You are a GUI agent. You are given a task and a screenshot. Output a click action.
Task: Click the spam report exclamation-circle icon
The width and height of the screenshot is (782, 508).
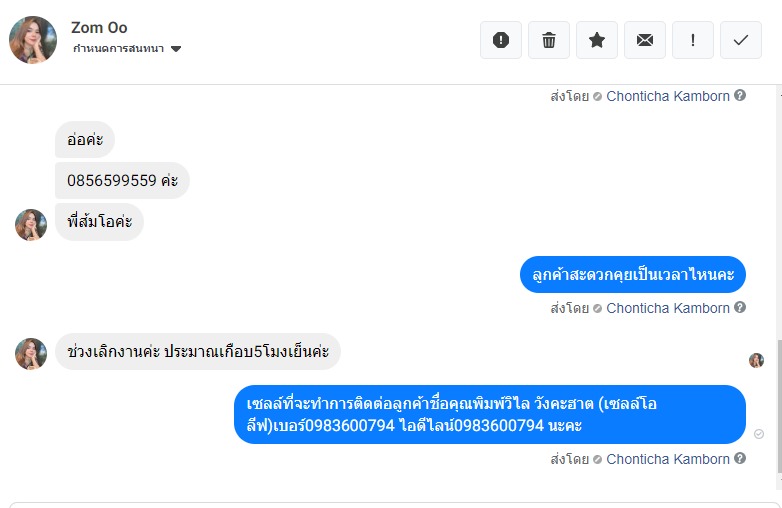pos(501,40)
